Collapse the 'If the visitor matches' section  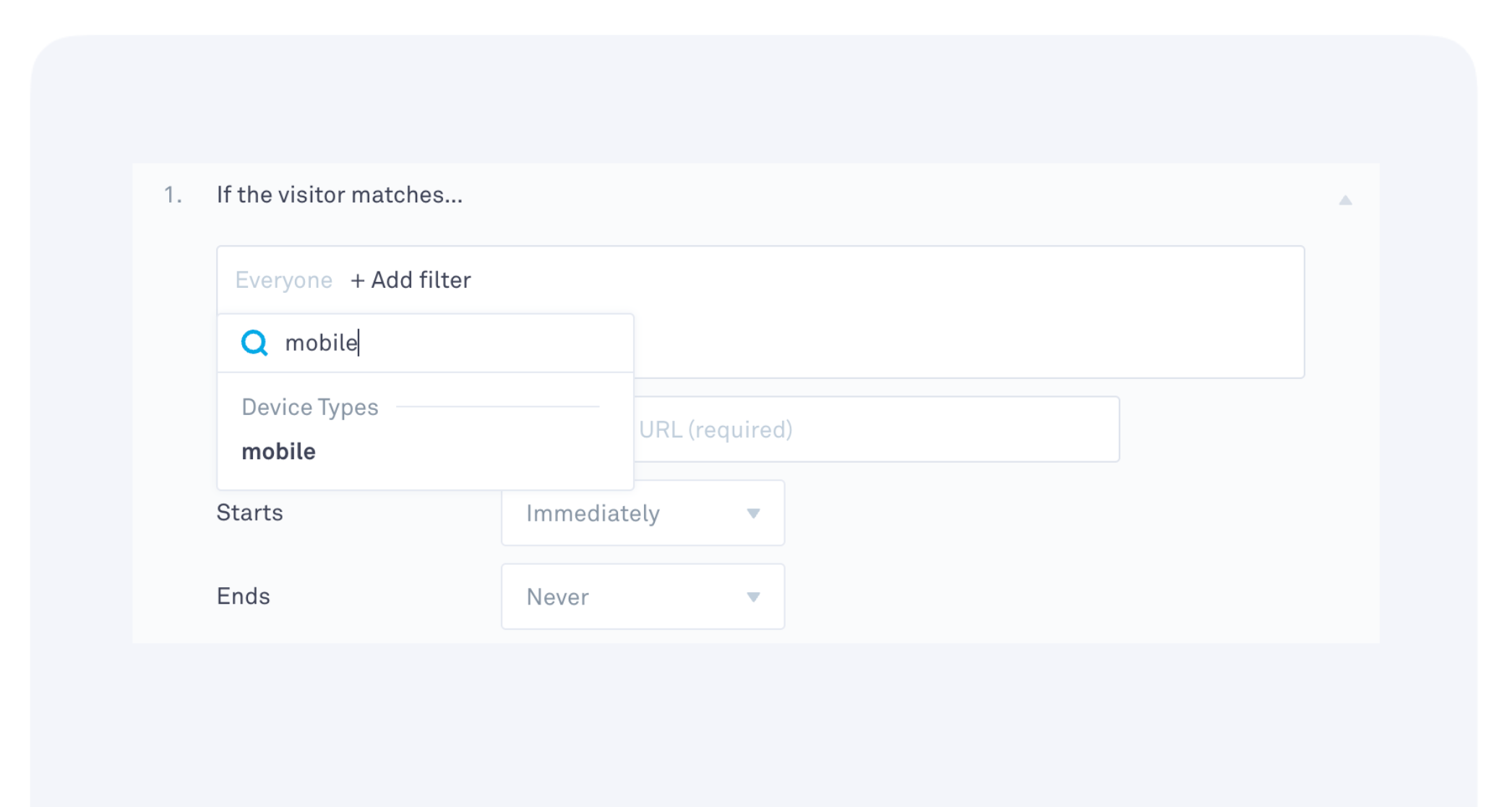pyautogui.click(x=1345, y=200)
